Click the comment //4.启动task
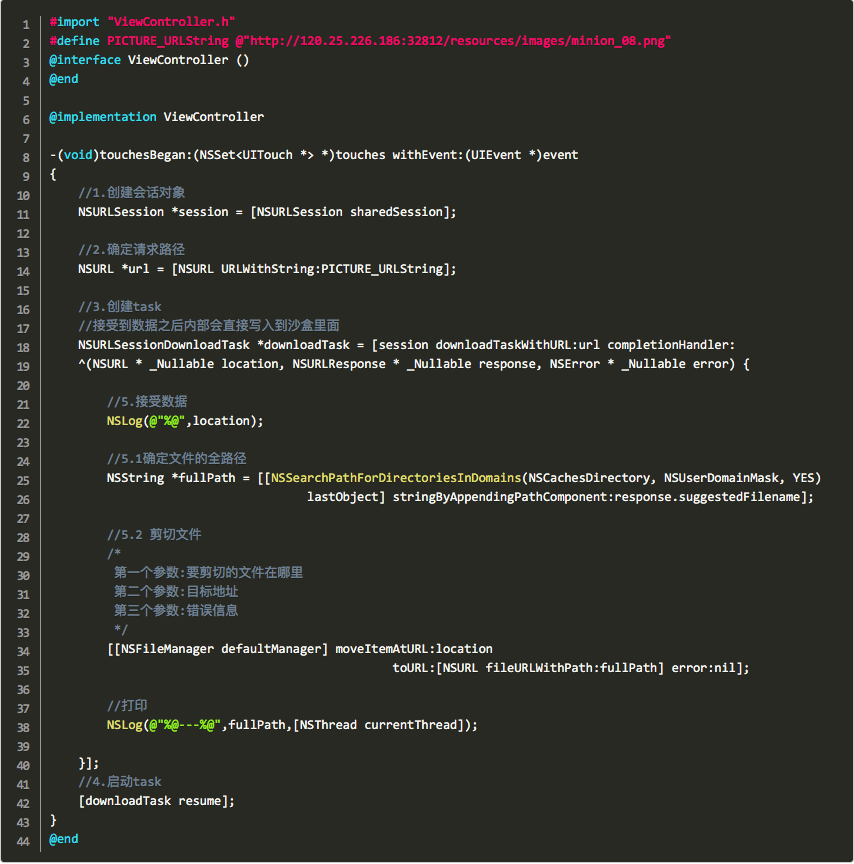The width and height of the screenshot is (854, 864). pyautogui.click(x=120, y=782)
